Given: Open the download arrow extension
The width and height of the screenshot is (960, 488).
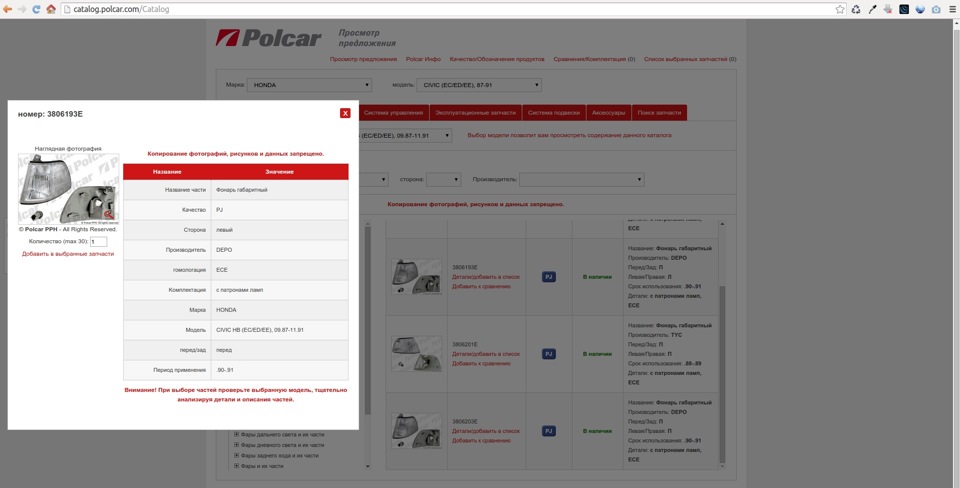Looking at the screenshot, I should (888, 9).
